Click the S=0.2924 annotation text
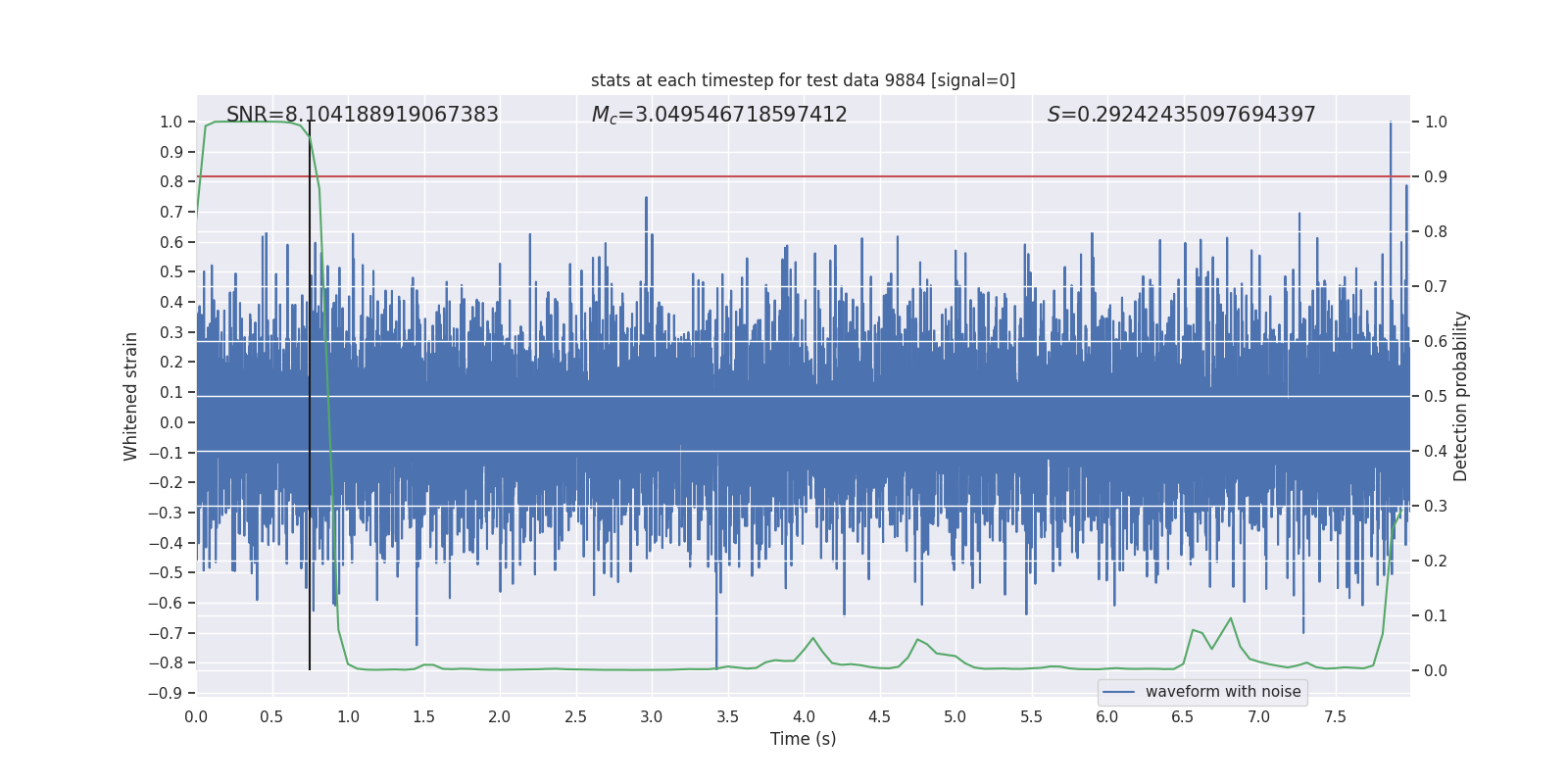The height and width of the screenshot is (784, 1568). pos(1181,115)
